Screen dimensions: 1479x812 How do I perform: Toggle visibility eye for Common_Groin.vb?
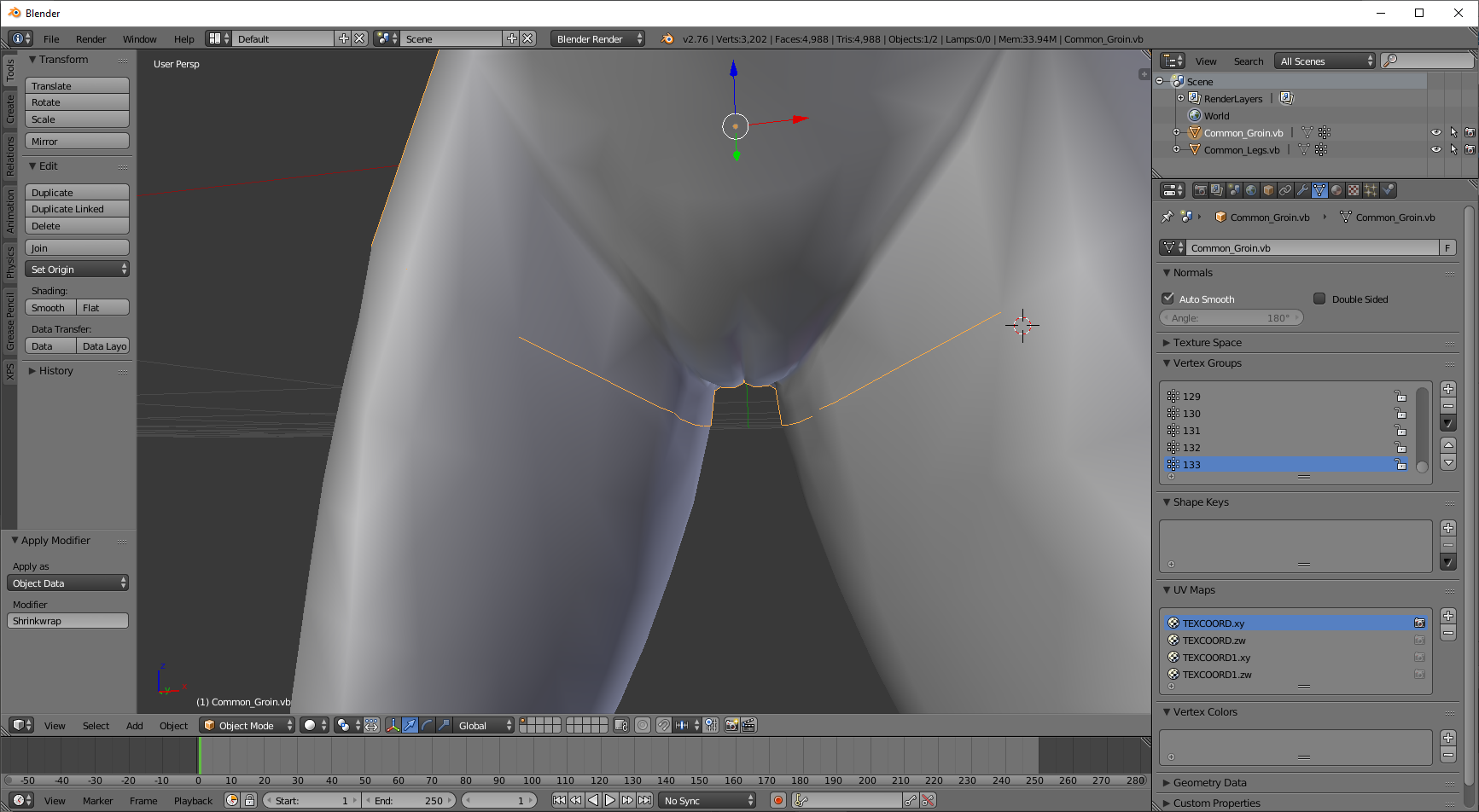[1436, 132]
